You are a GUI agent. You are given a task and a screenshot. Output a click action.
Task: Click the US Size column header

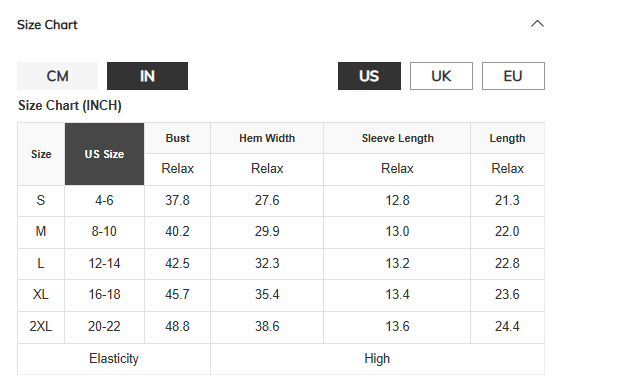tap(105, 154)
